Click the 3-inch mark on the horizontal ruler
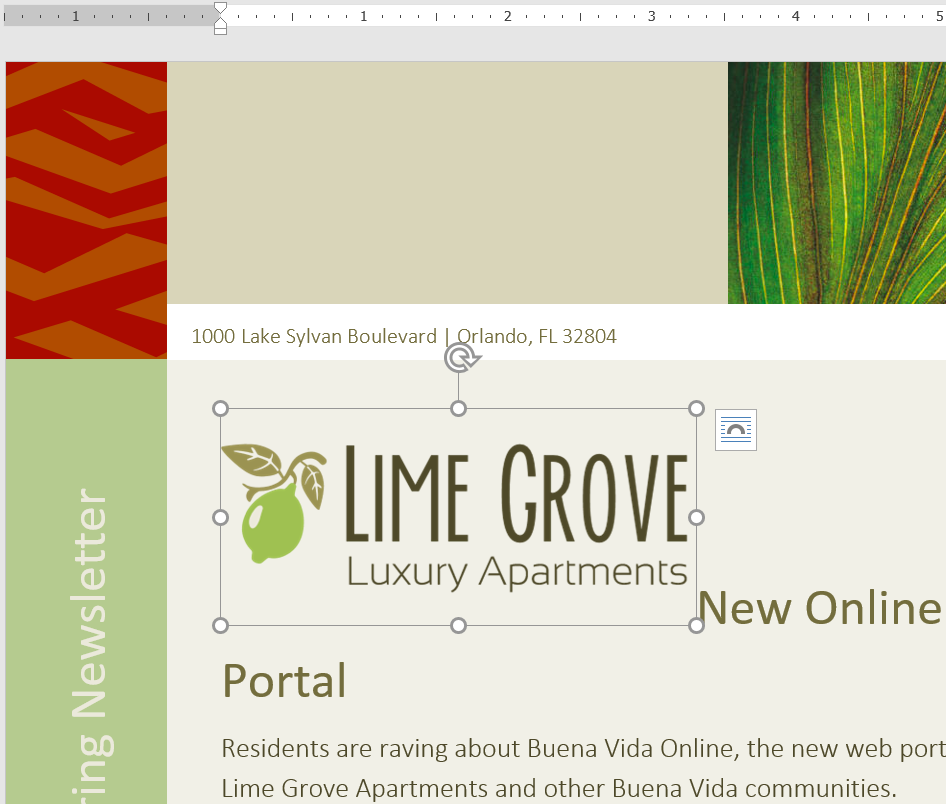 tap(651, 16)
